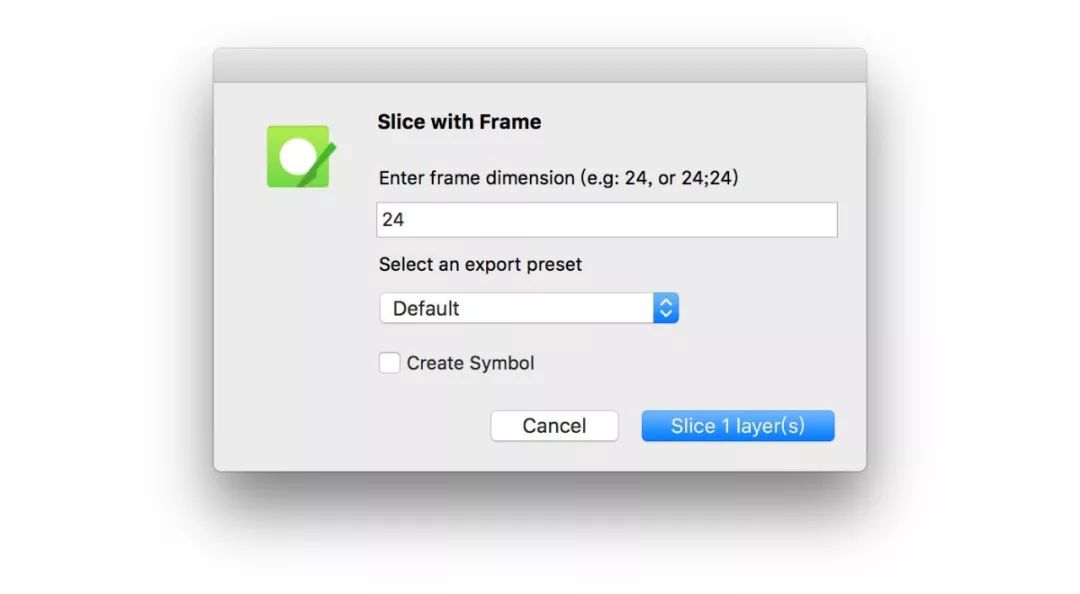The width and height of the screenshot is (1080, 594).
Task: Click the 'Enter frame dimension' label
Action: 477,178
